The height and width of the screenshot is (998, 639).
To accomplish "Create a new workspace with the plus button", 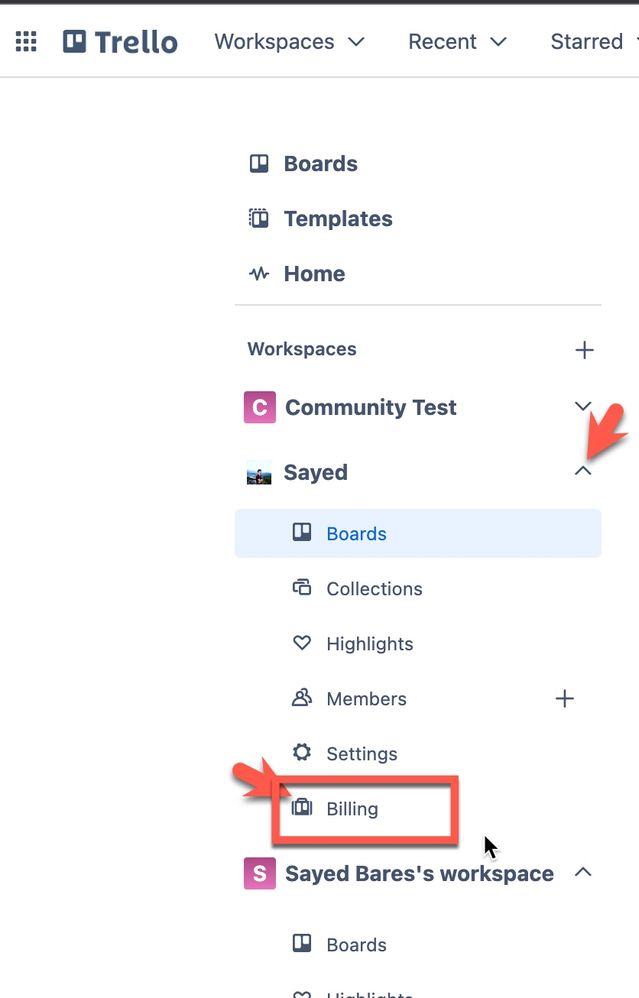I will click(584, 349).
